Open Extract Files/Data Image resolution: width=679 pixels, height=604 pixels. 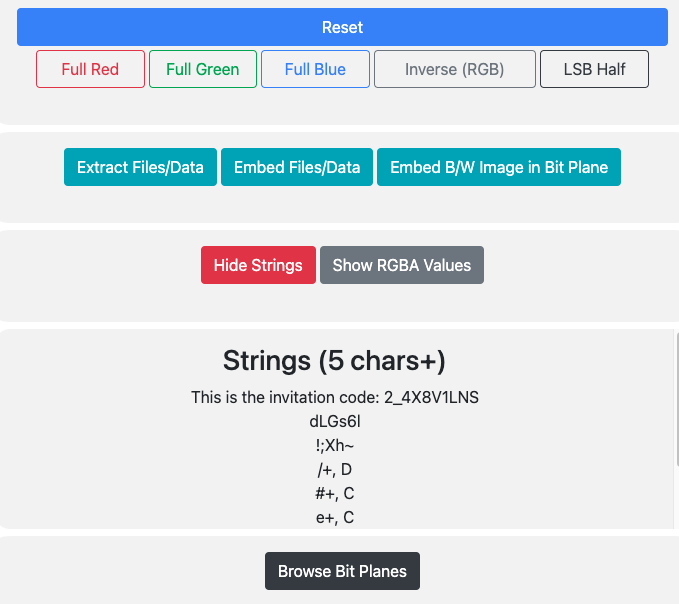(x=140, y=167)
